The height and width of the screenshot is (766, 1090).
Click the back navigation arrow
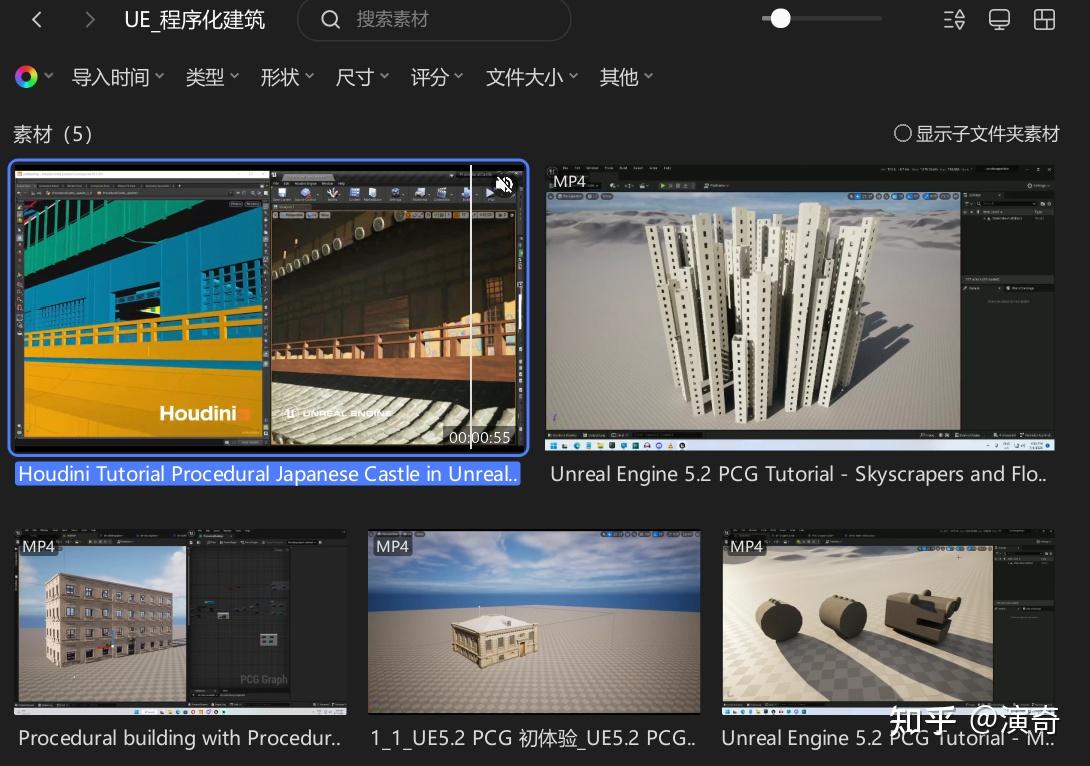click(x=37, y=19)
